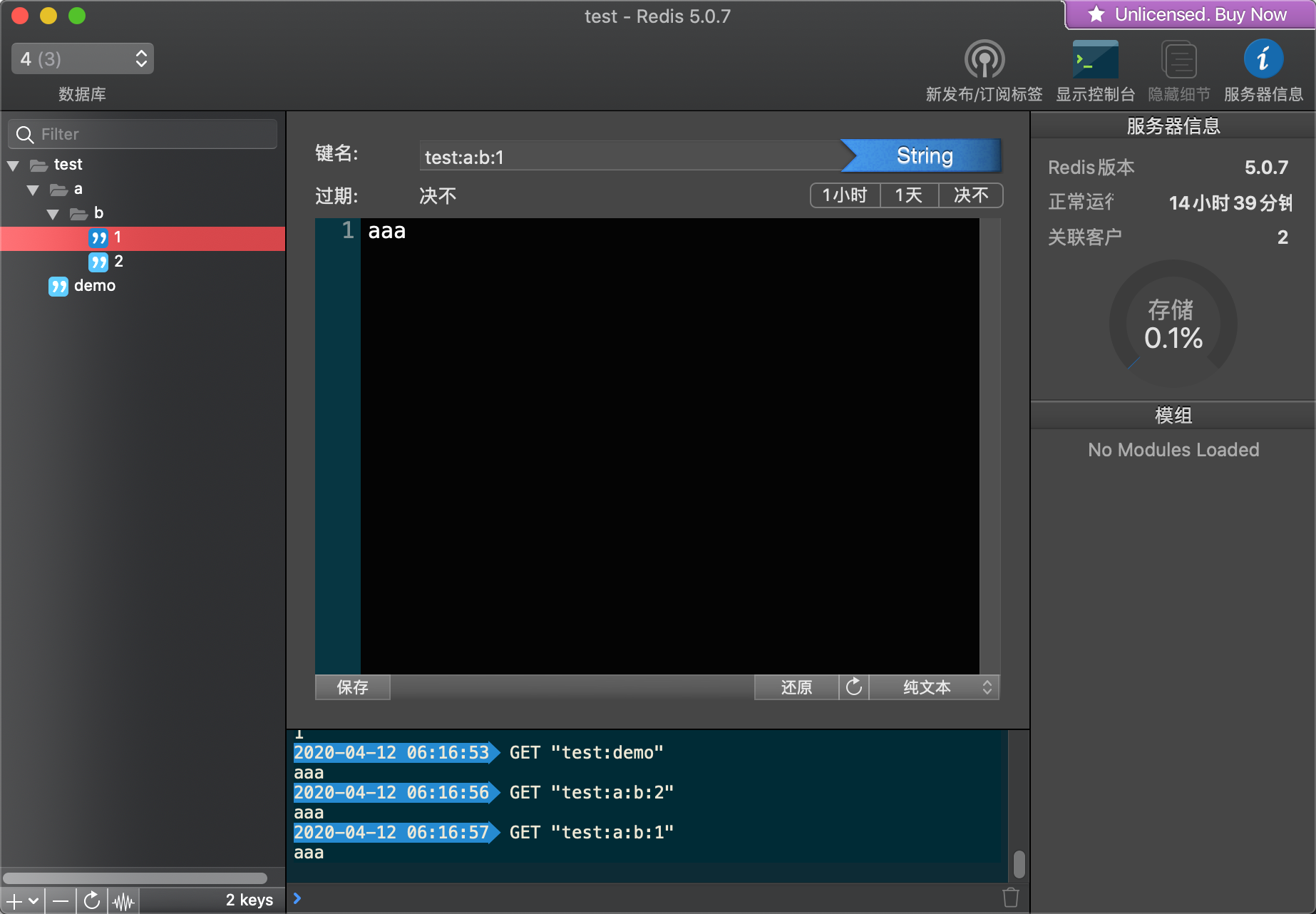Click the 2 keys status label
The image size is (1316, 914).
point(250,900)
